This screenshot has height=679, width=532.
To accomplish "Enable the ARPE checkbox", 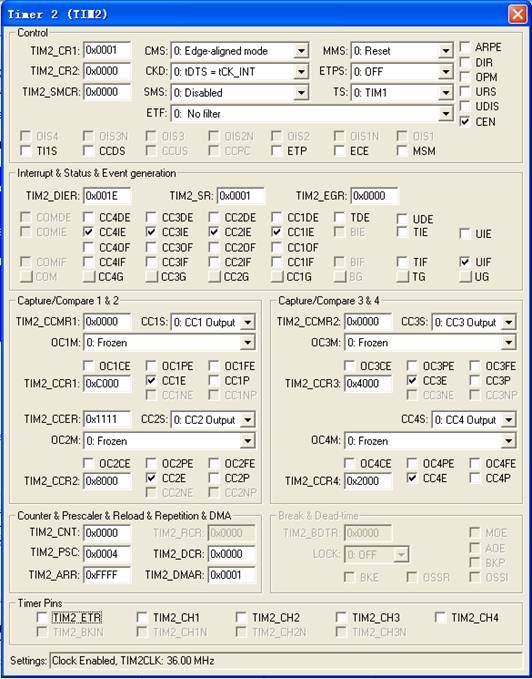I will (x=465, y=47).
